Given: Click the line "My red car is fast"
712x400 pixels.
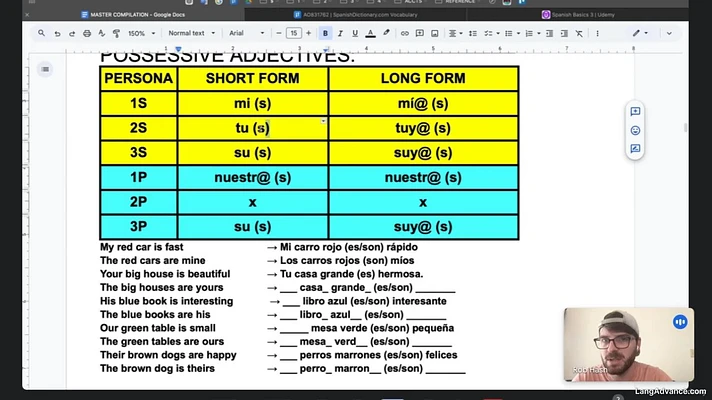Looking at the screenshot, I should click(142, 247).
